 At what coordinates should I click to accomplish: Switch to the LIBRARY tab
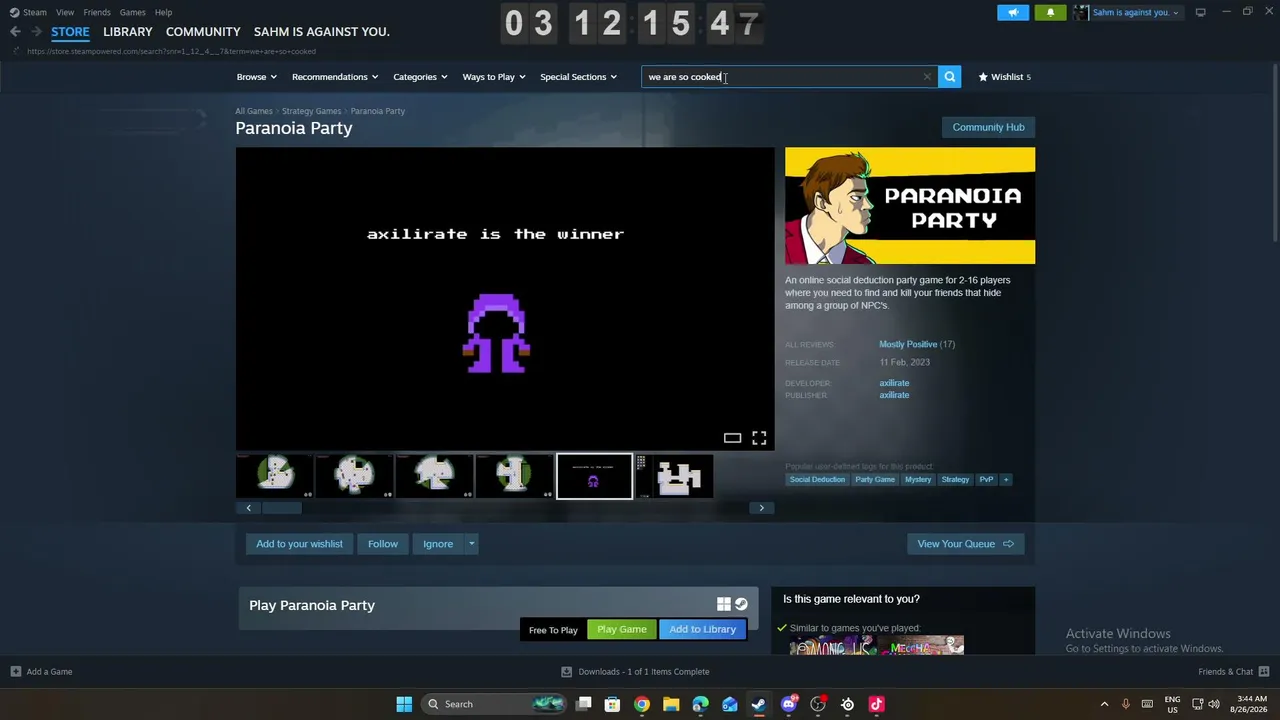[x=128, y=32]
